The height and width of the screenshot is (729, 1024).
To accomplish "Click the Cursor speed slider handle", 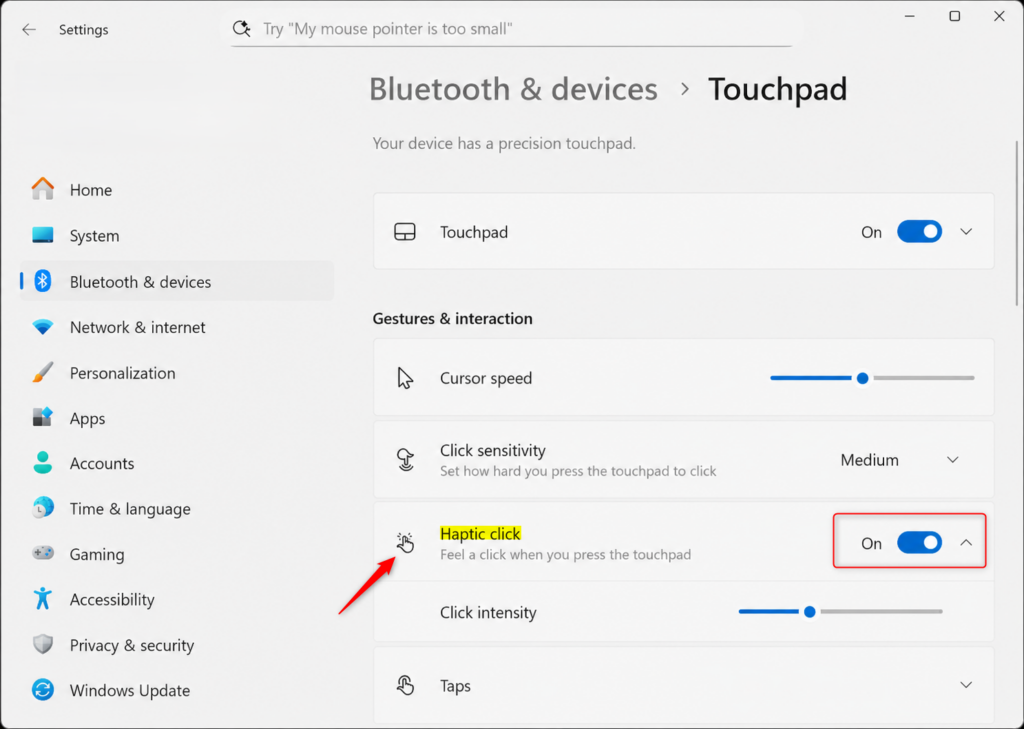I will tap(862, 378).
